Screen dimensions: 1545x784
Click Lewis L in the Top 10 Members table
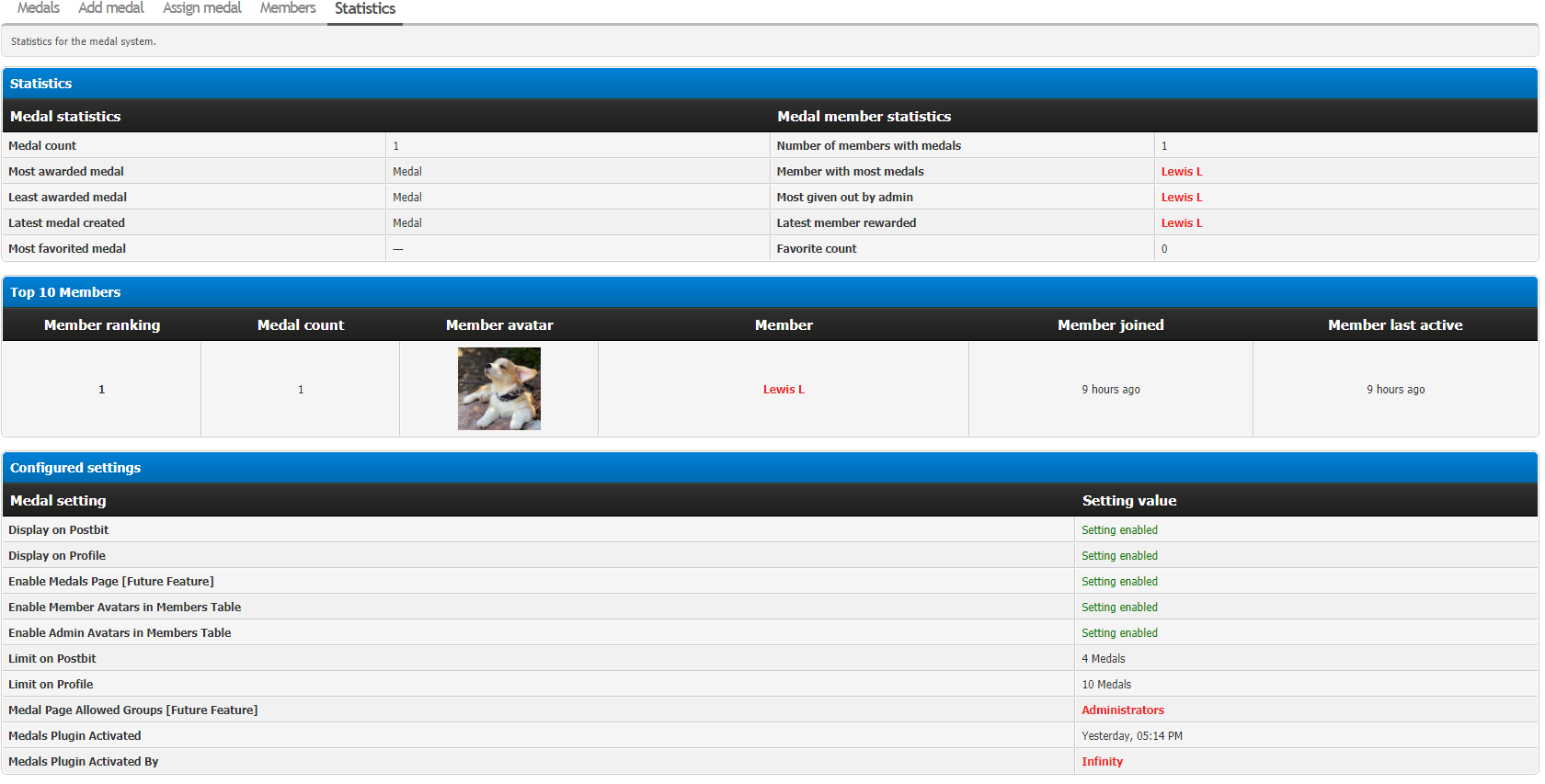pos(783,390)
